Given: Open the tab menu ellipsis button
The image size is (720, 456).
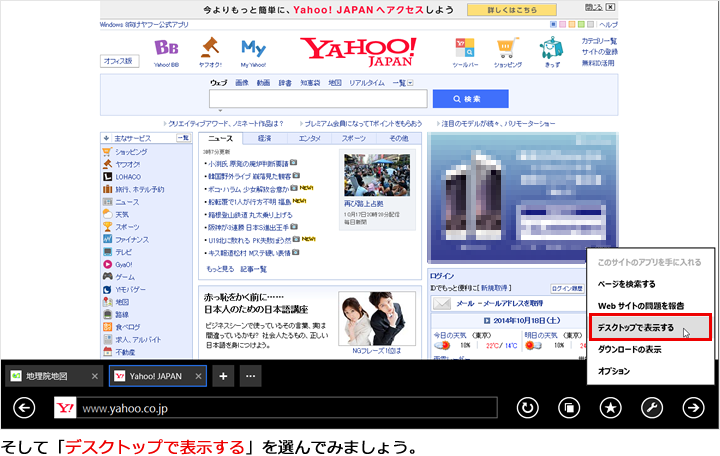Looking at the screenshot, I should coord(250,376).
